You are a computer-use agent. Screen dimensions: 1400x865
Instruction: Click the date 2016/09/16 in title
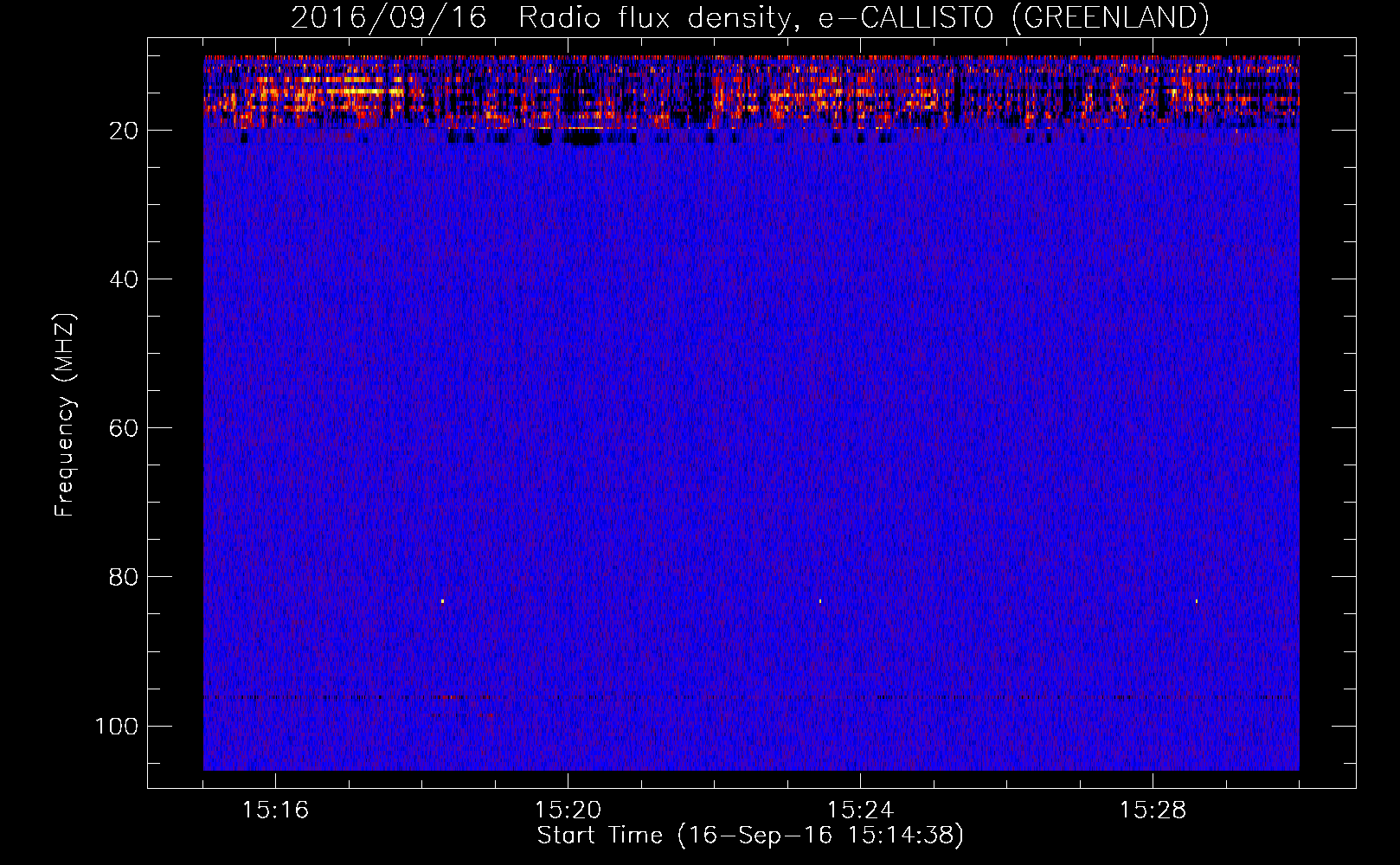coord(389,17)
